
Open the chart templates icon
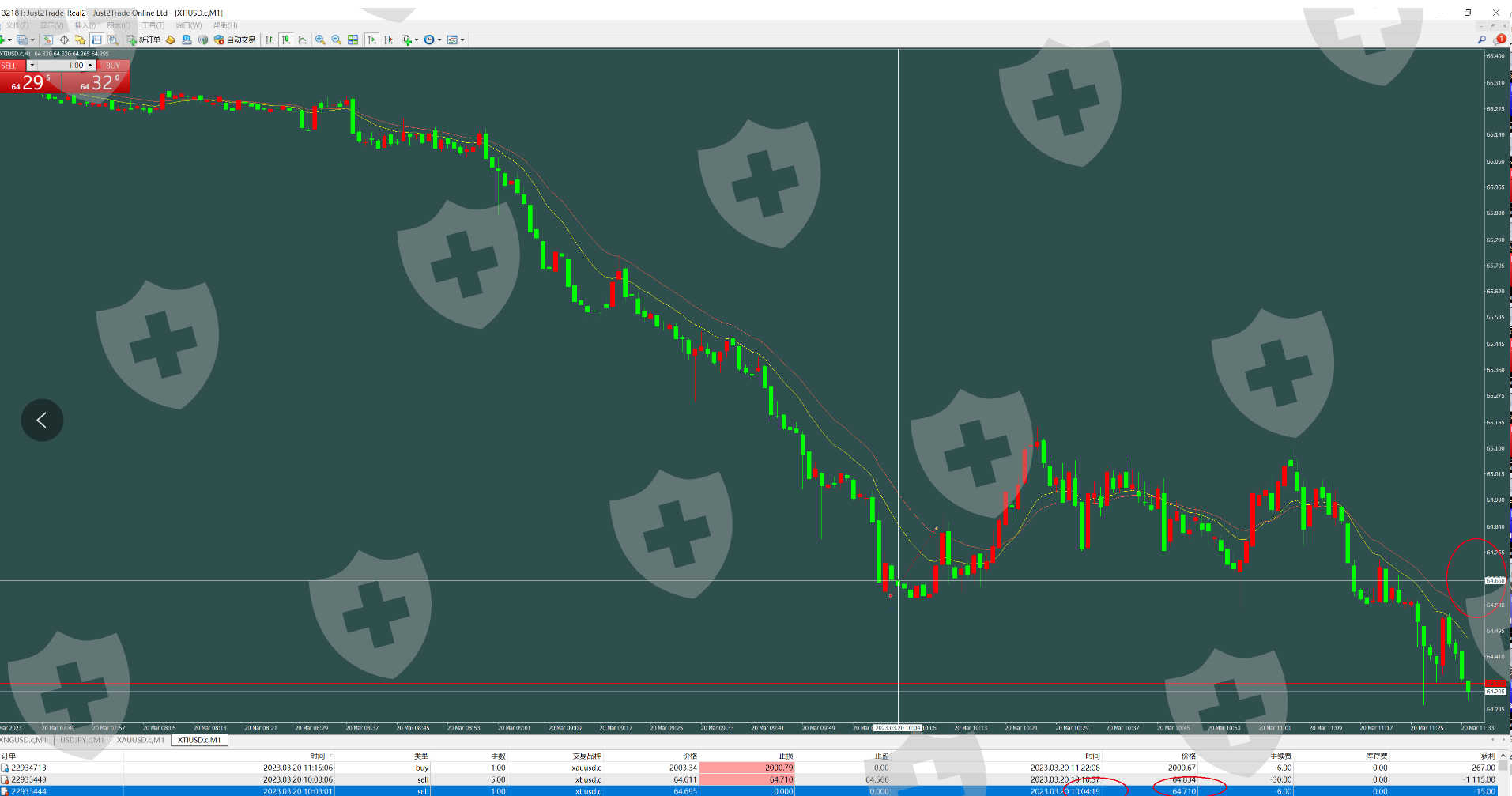[x=452, y=40]
